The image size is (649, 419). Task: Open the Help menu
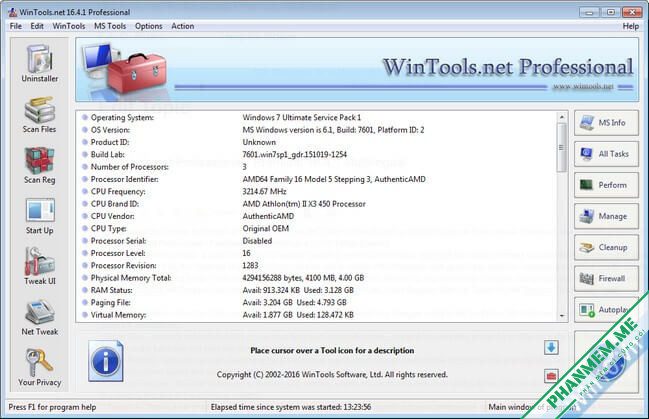point(631,26)
